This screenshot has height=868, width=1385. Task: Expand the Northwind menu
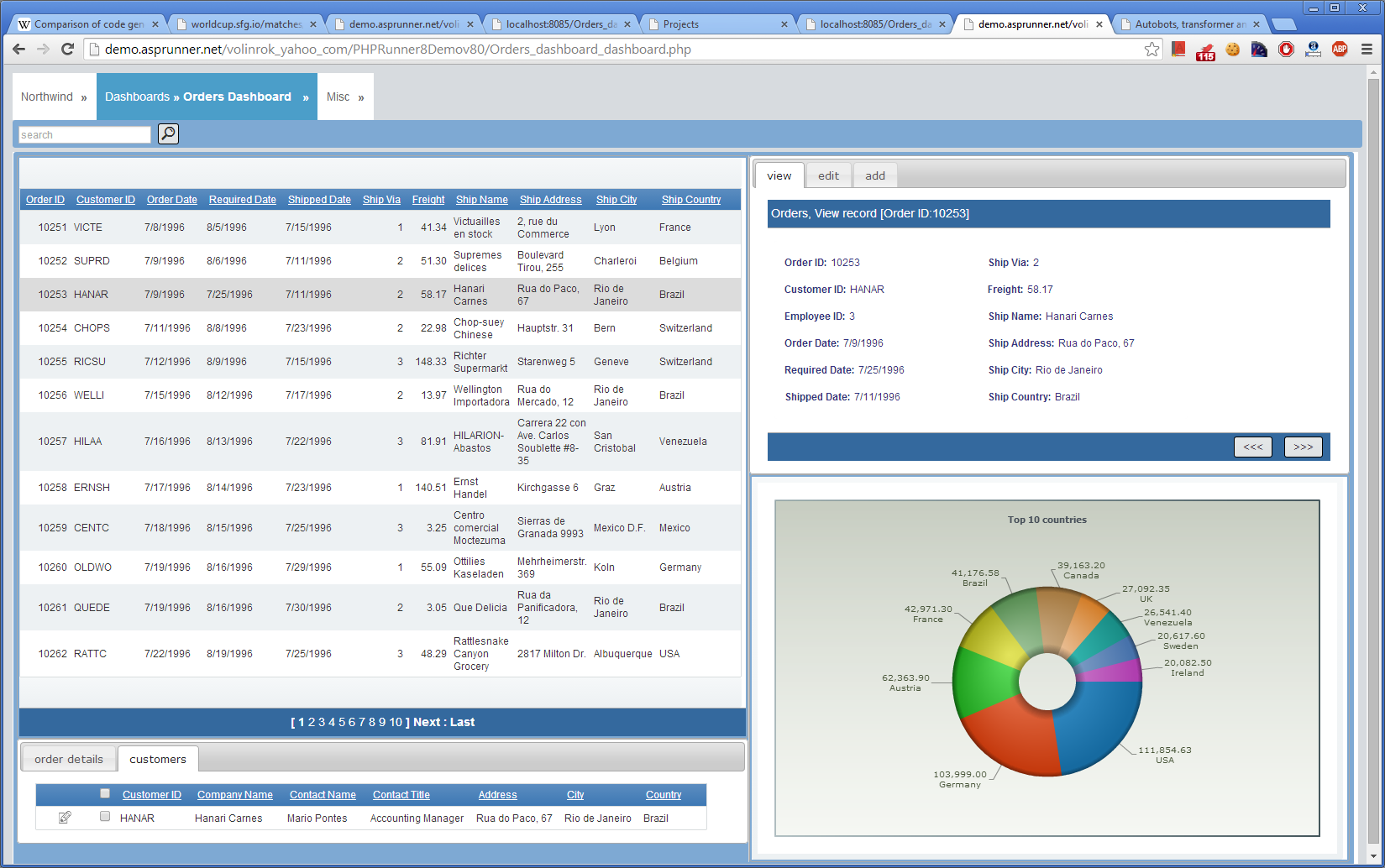pyautogui.click(x=54, y=97)
